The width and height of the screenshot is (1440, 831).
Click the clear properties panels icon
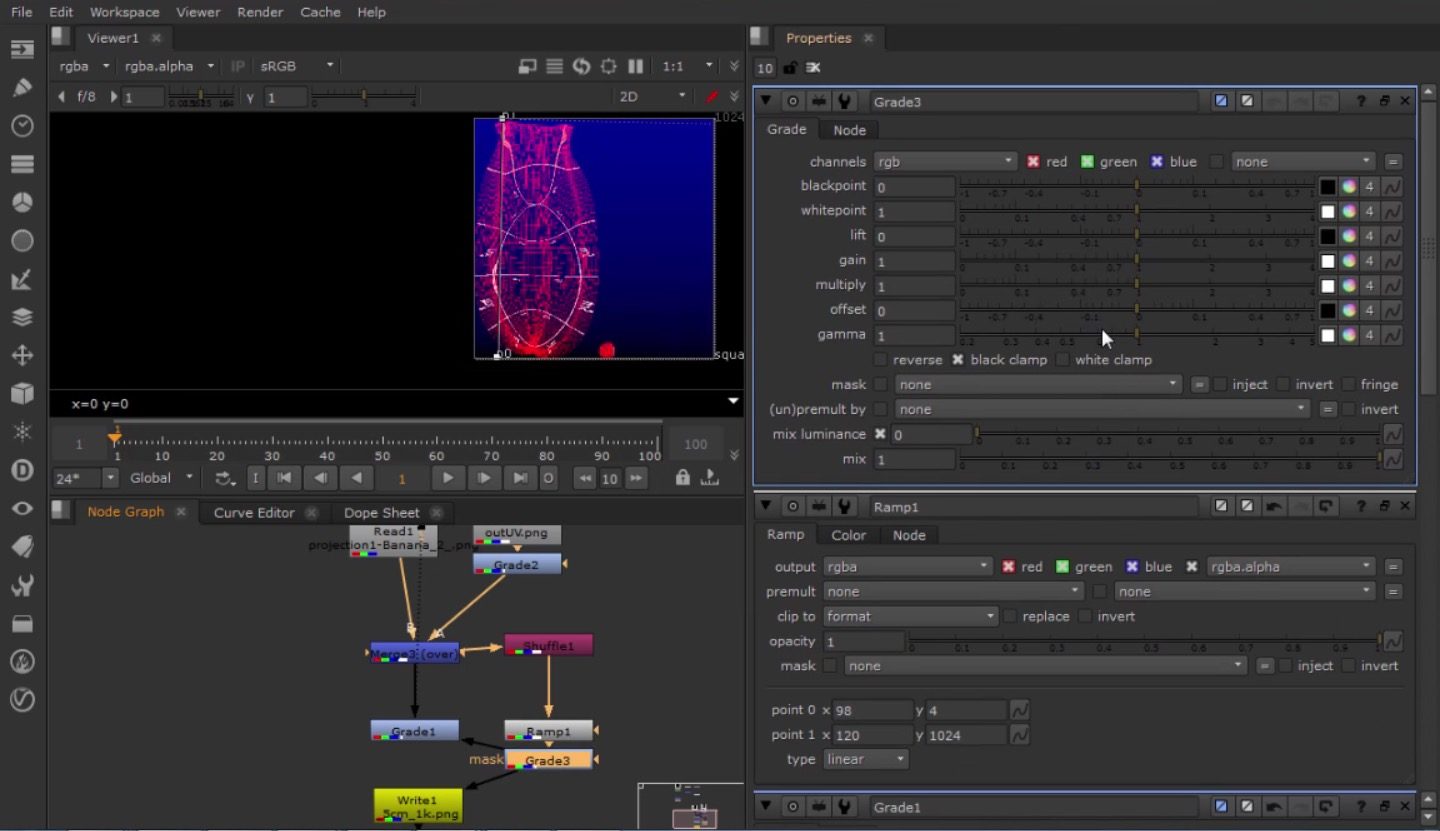click(x=813, y=68)
